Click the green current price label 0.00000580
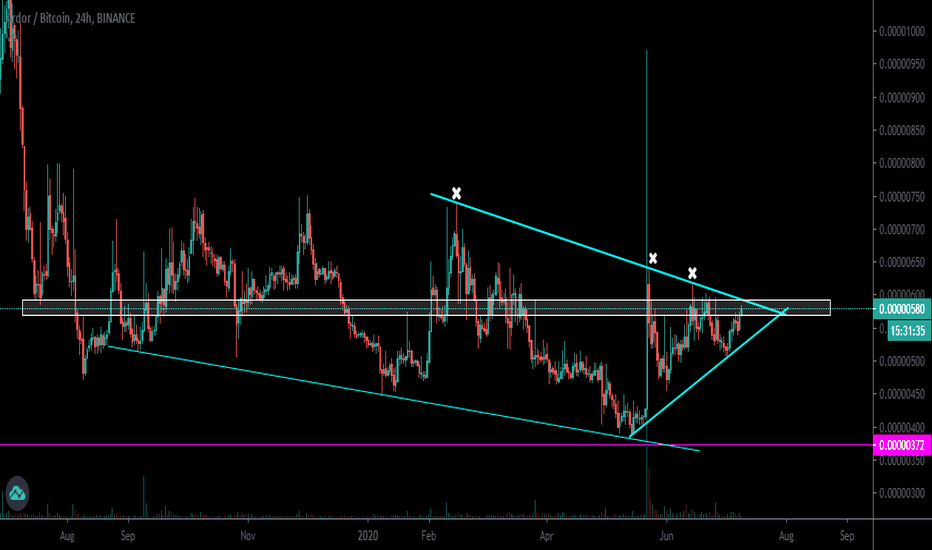The image size is (932, 550). (x=902, y=309)
